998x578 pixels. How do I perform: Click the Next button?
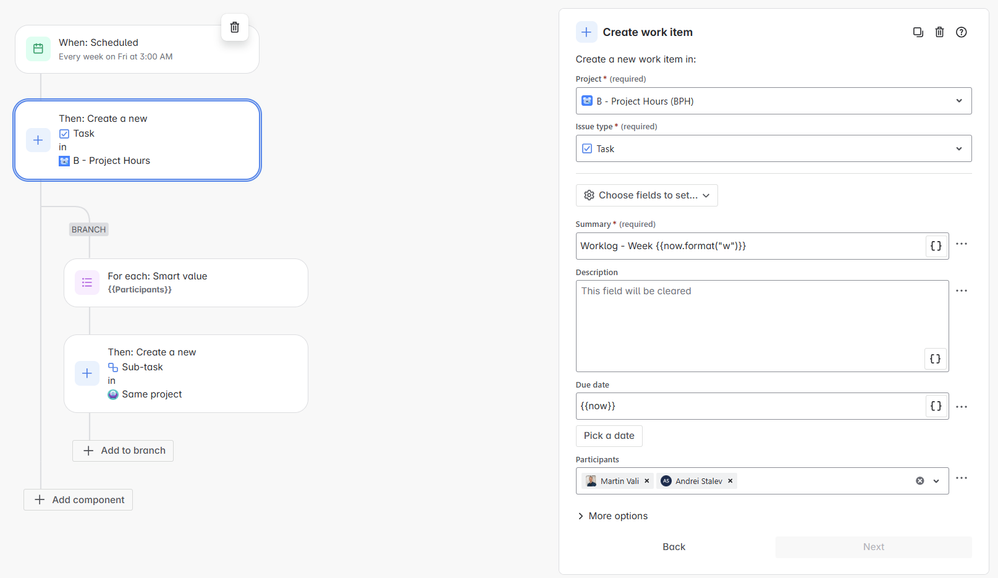pyautogui.click(x=873, y=547)
